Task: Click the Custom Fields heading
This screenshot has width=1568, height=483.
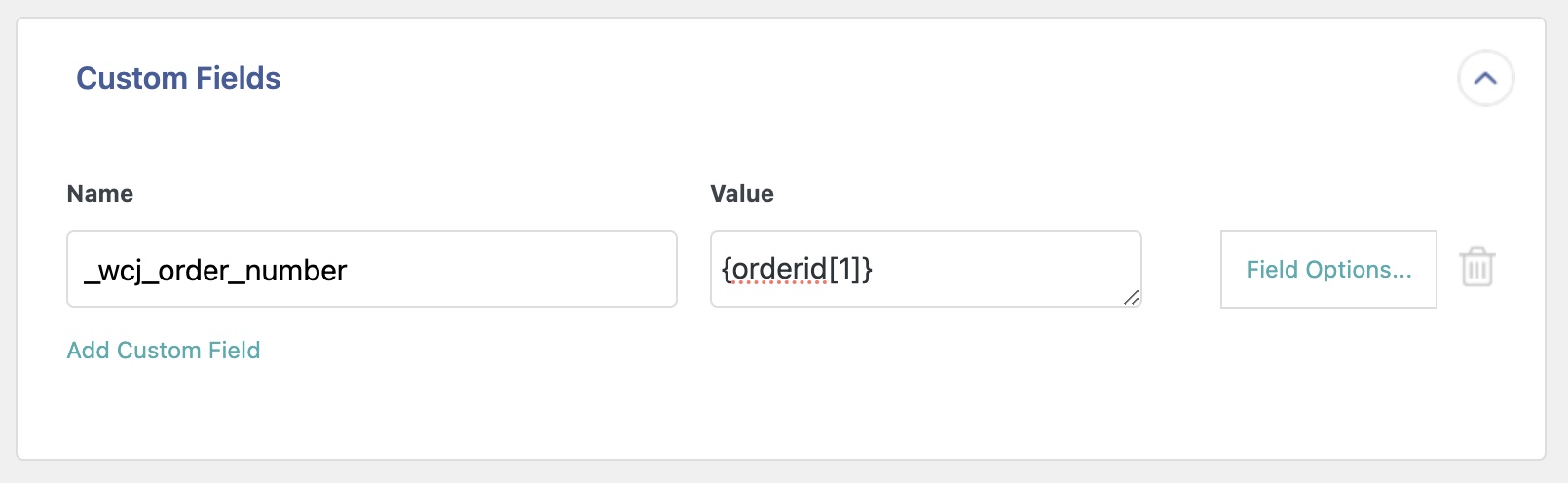Action: click(x=178, y=78)
